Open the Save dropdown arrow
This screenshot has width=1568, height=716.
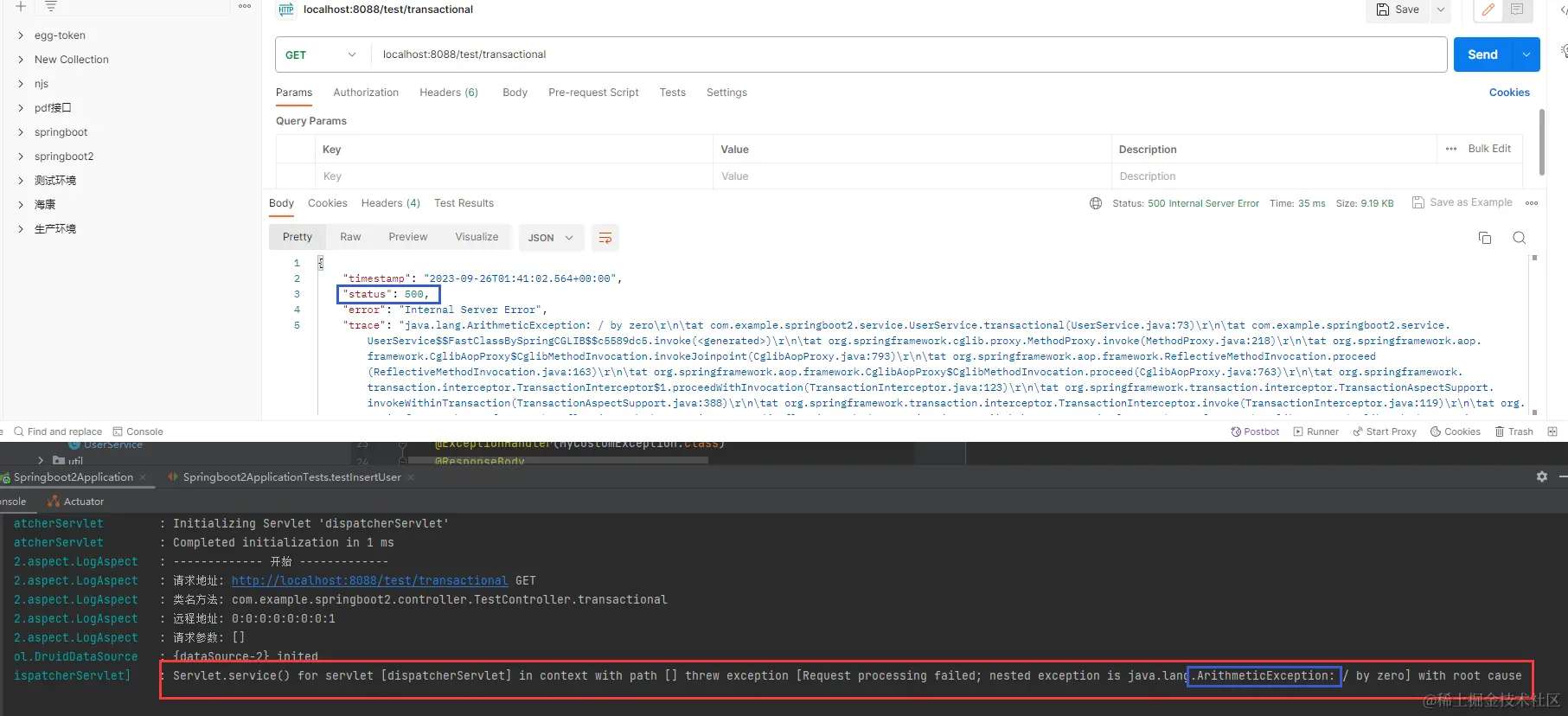[1440, 10]
